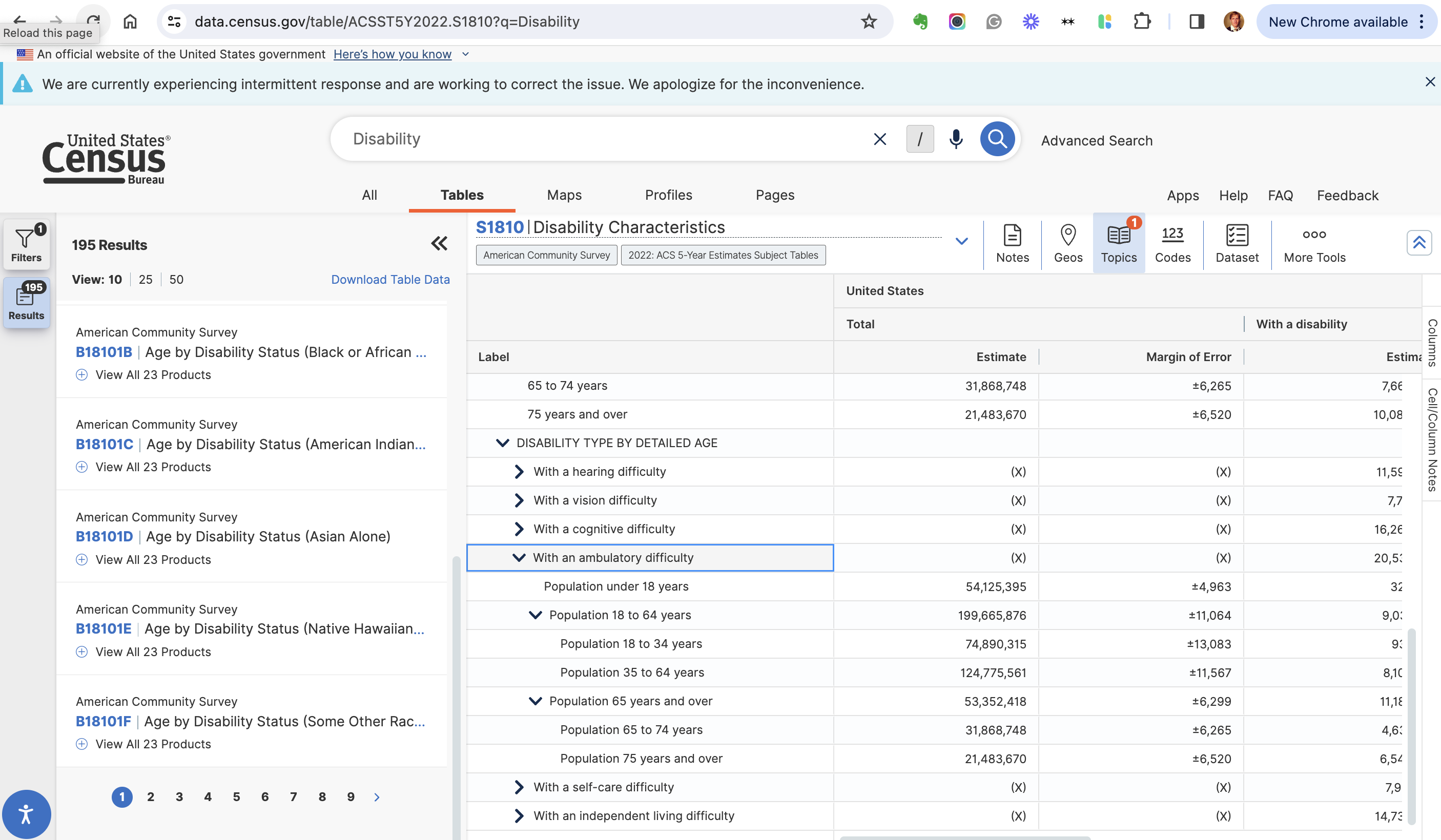Viewport: 1441px width, 840px height.
Task: Open More Tools menu
Action: click(1314, 243)
